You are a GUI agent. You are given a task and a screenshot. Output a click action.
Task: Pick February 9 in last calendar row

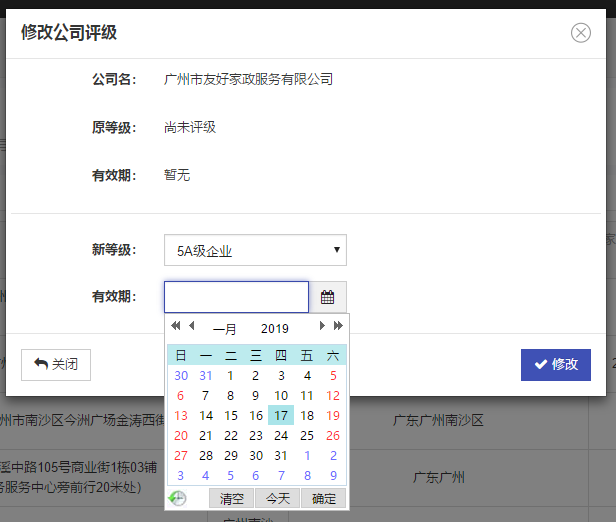(x=333, y=475)
